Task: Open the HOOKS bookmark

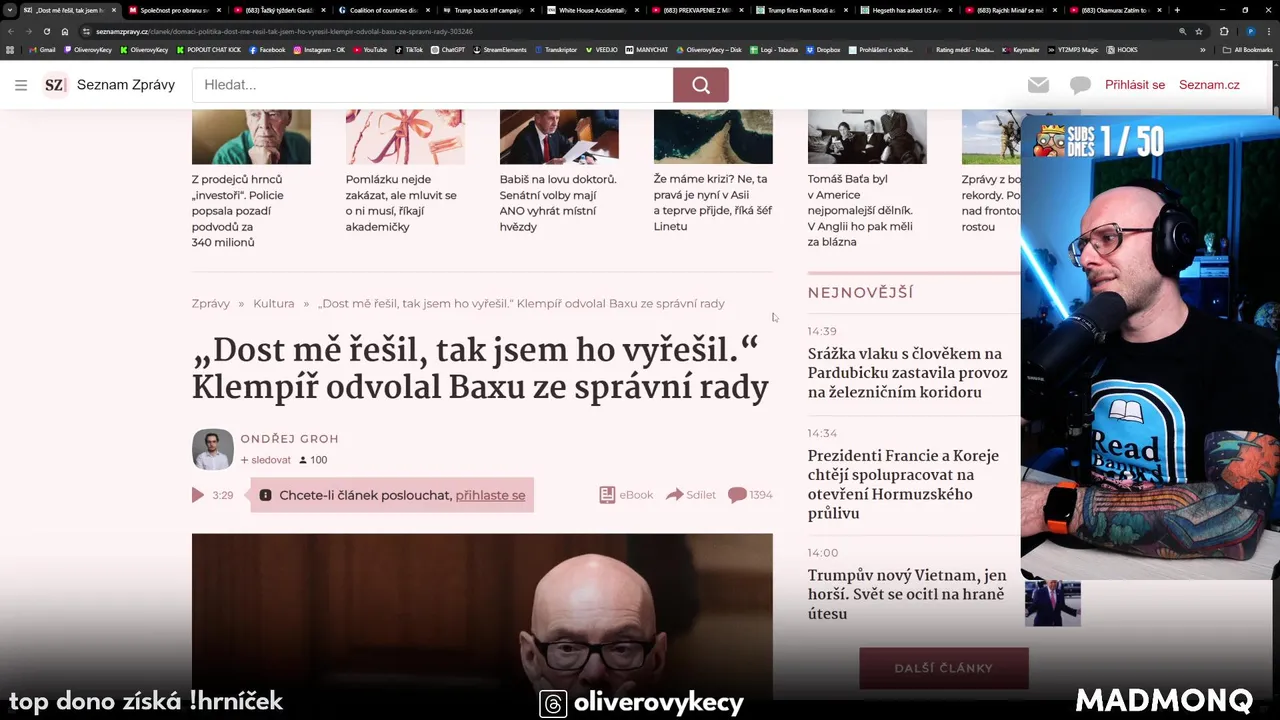Action: point(1122,50)
